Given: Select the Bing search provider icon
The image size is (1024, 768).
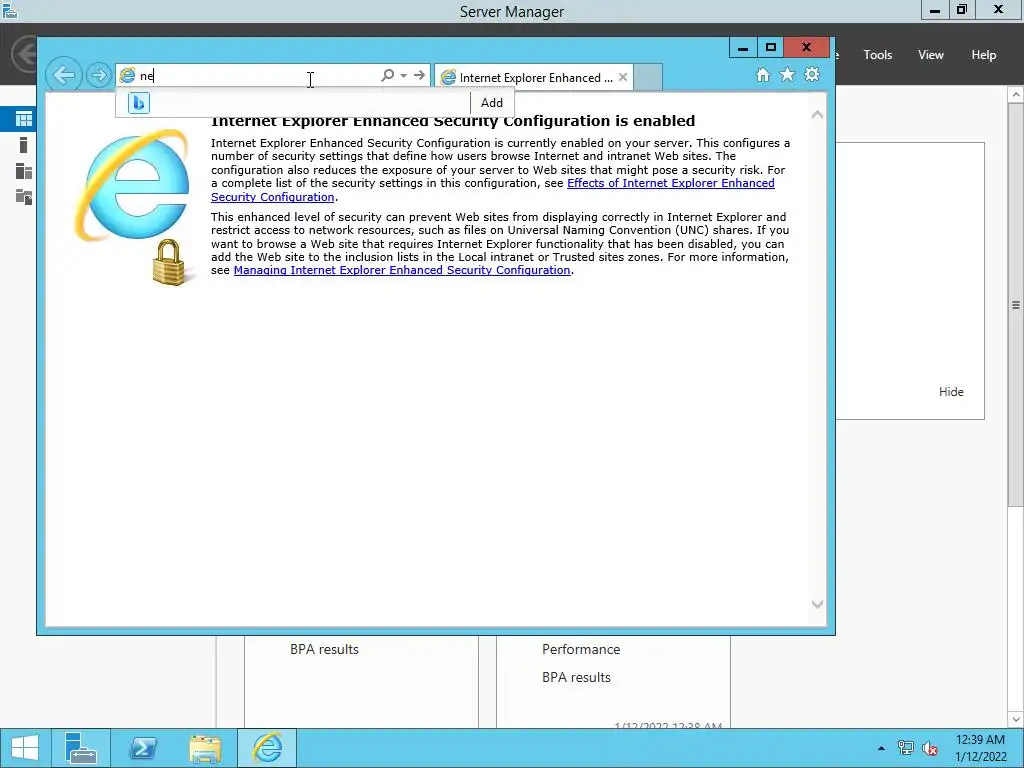Looking at the screenshot, I should [138, 103].
